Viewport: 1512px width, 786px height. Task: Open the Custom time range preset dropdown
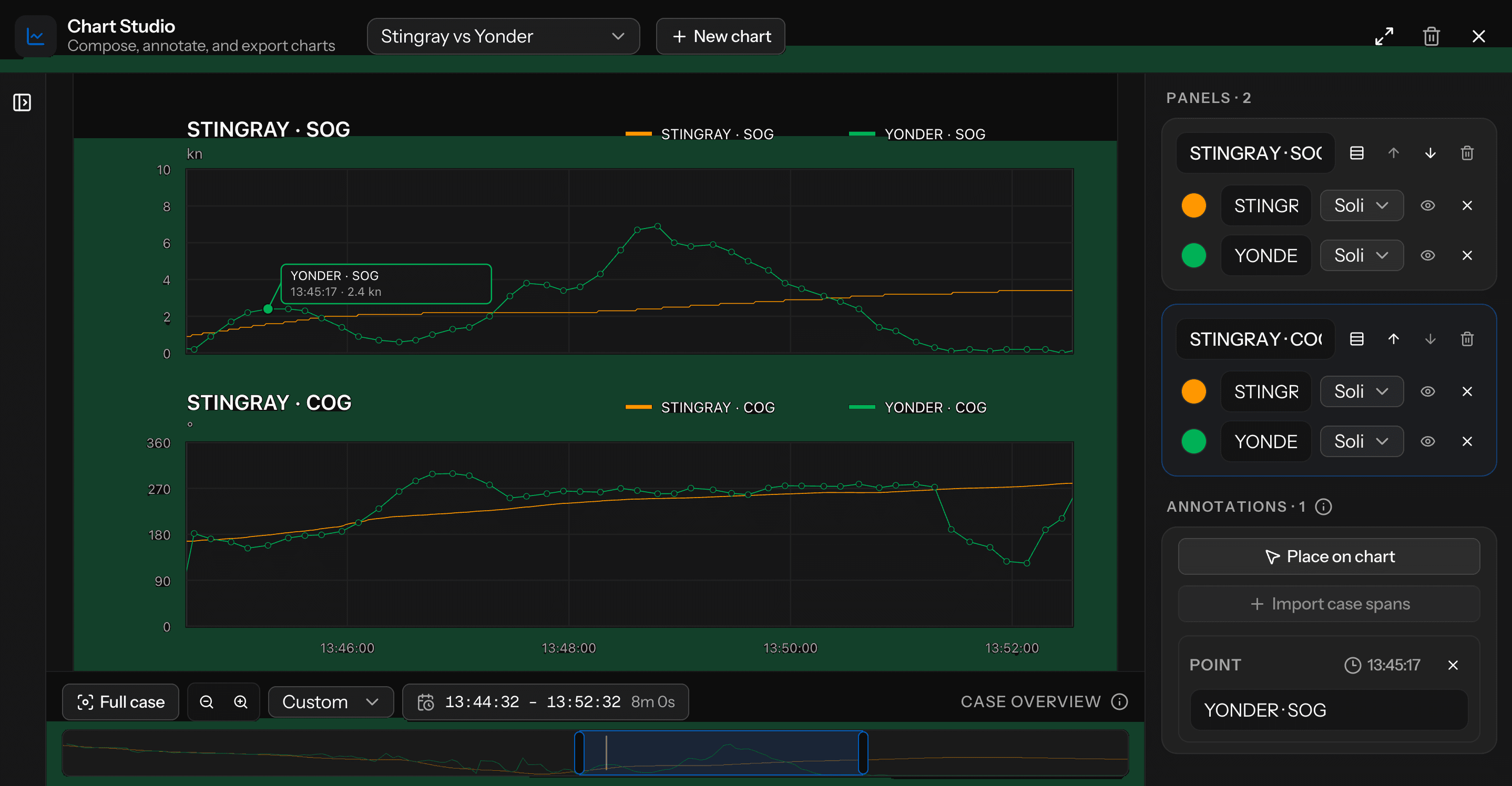[x=331, y=702]
